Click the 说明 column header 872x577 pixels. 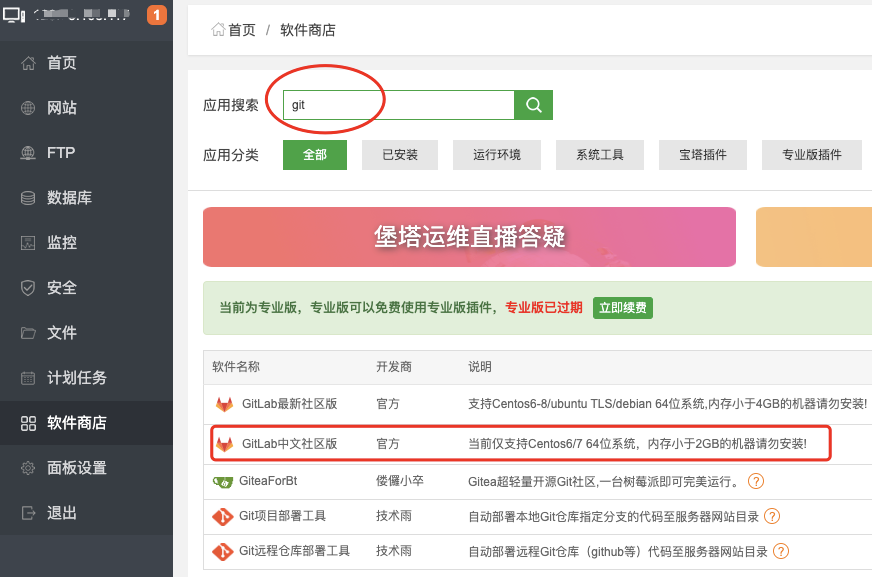click(x=479, y=367)
